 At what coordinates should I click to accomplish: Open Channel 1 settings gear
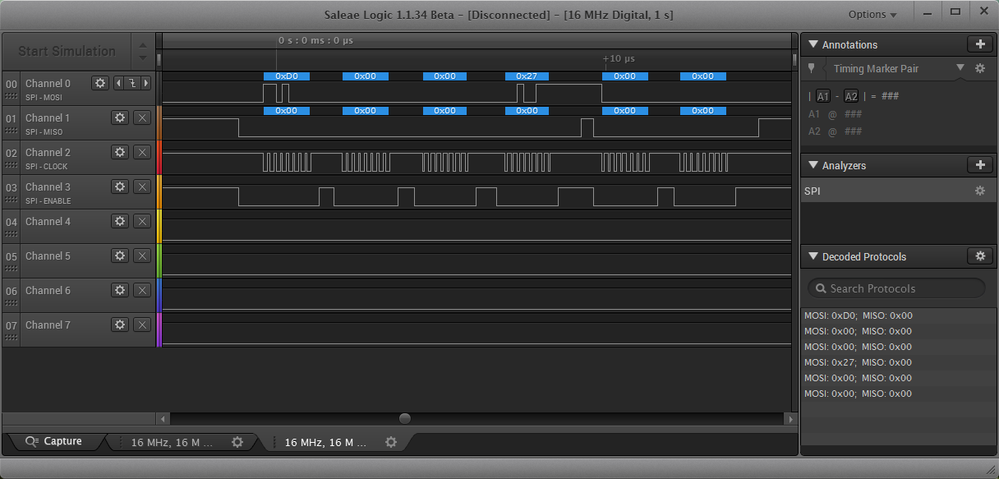pos(120,117)
